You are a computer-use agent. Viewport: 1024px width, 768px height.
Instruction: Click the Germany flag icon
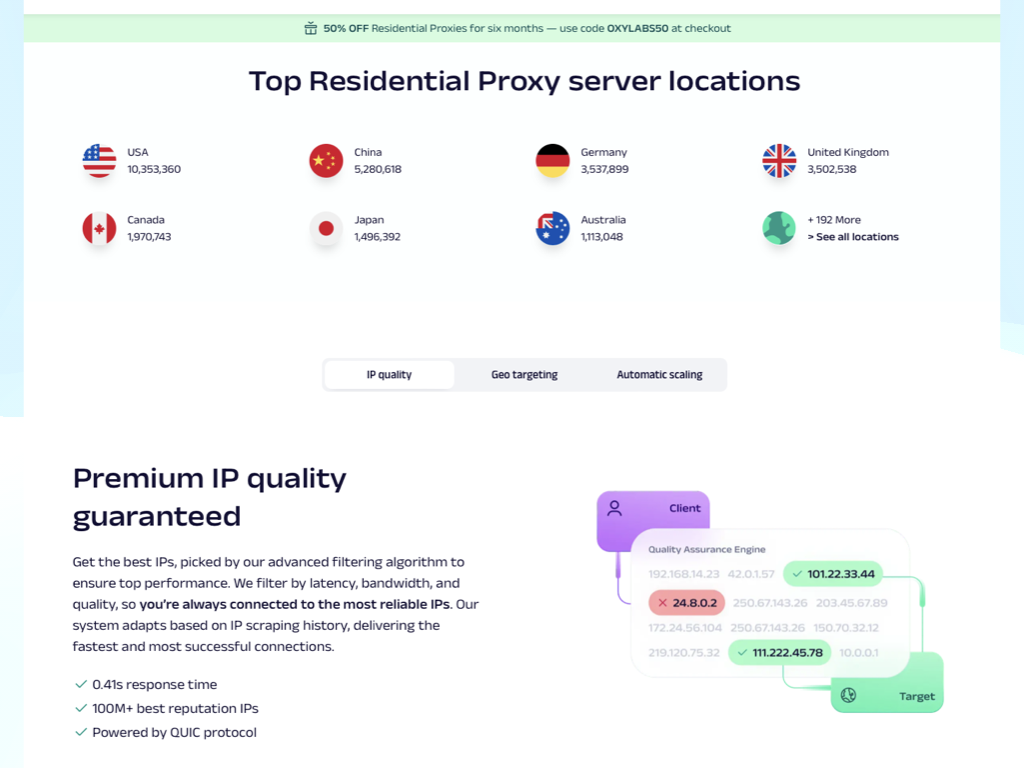click(x=552, y=161)
